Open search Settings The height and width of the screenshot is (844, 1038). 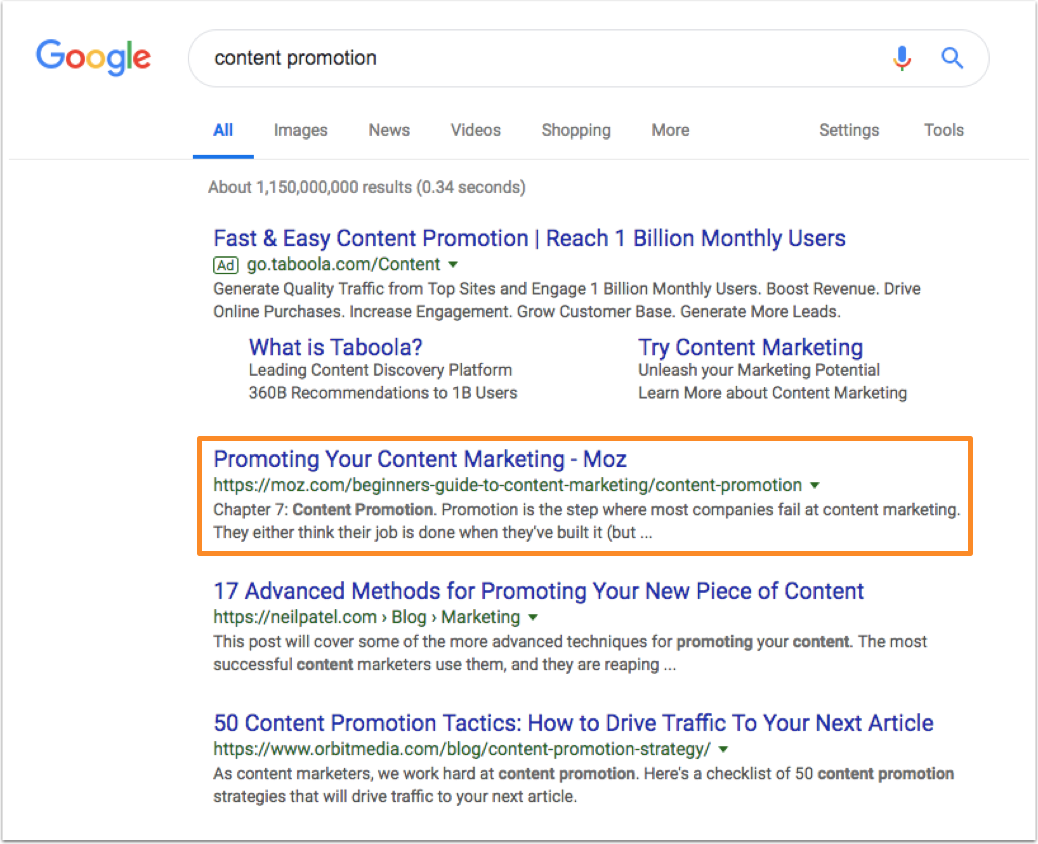click(849, 130)
